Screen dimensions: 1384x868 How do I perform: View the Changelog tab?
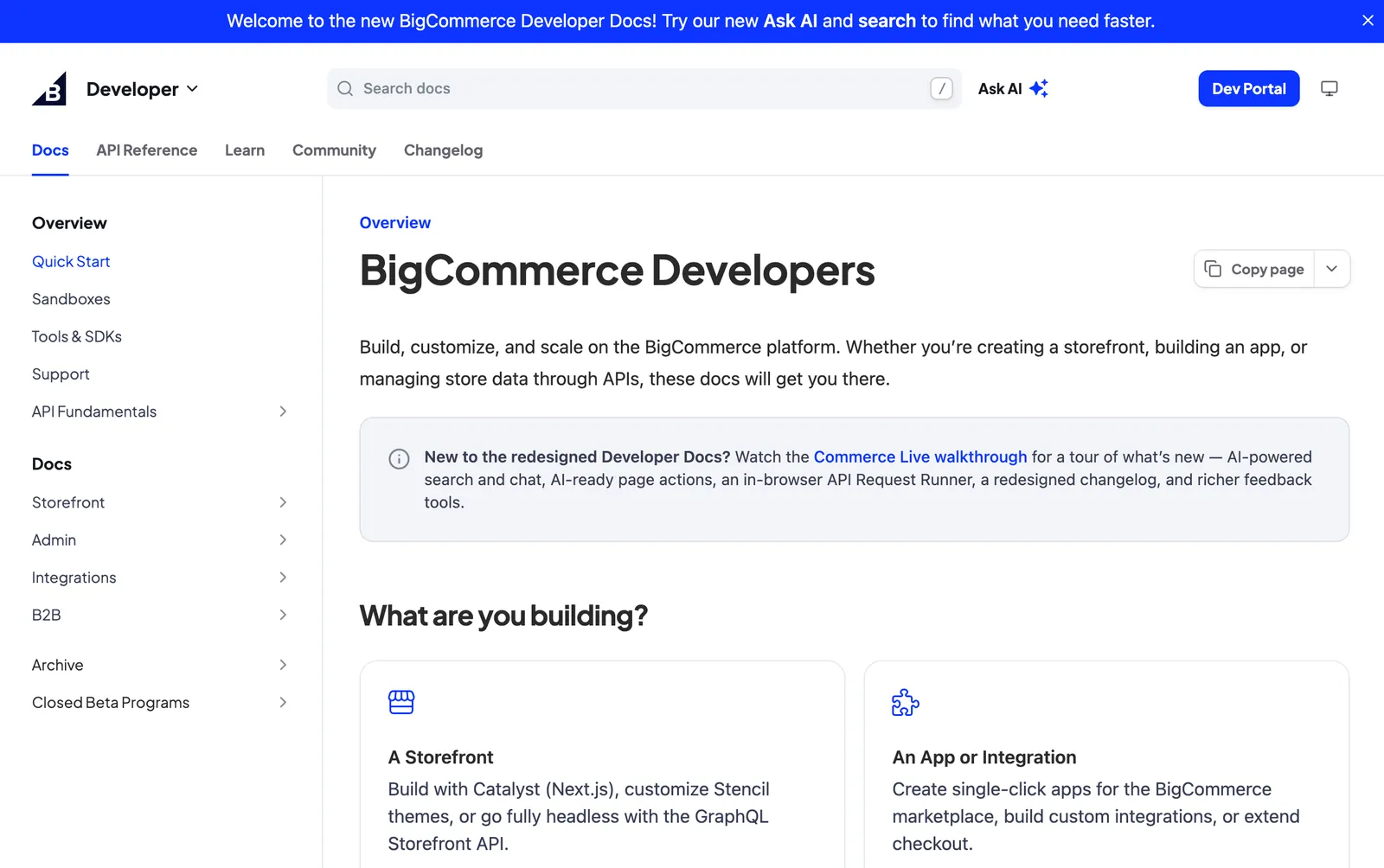pyautogui.click(x=443, y=150)
